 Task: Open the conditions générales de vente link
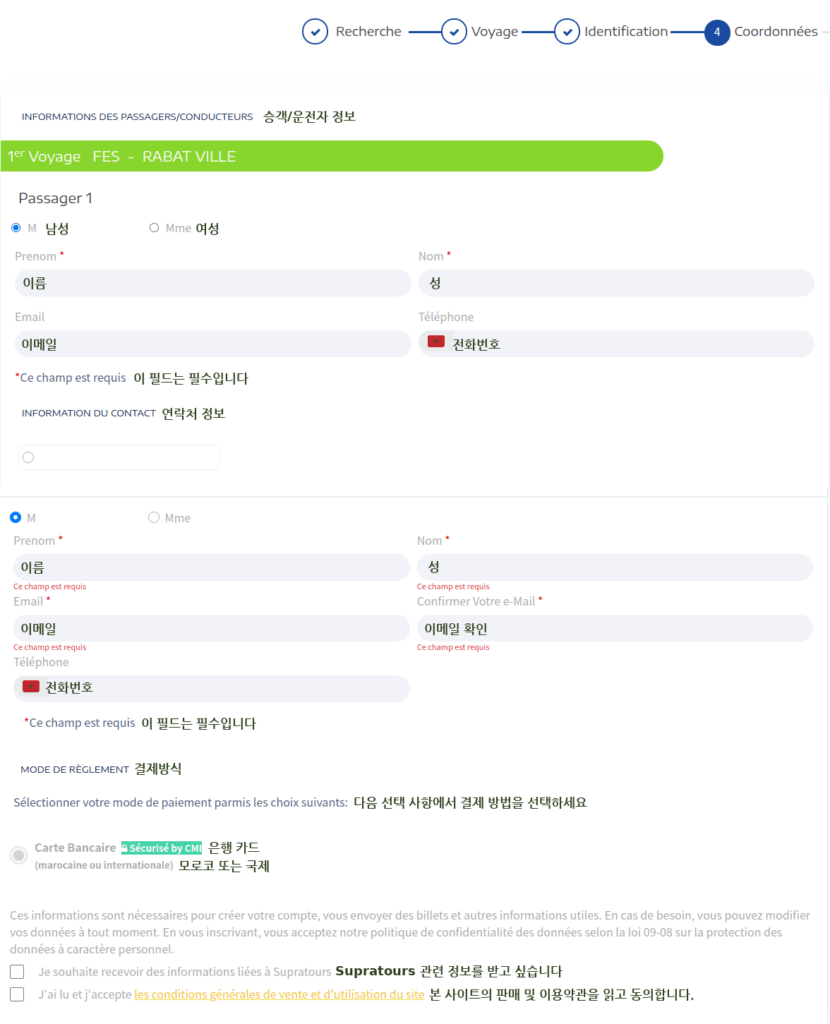(x=279, y=995)
